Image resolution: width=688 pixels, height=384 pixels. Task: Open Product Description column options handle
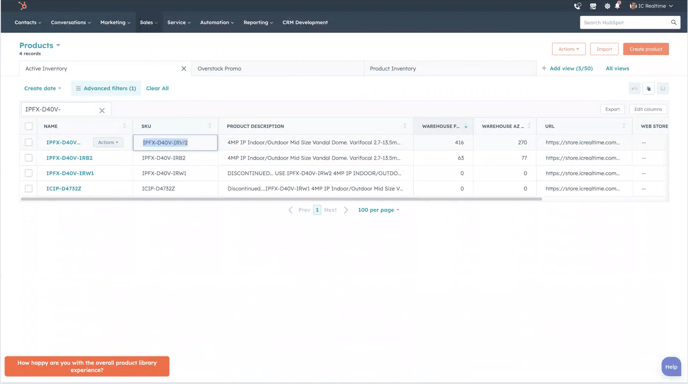click(x=405, y=126)
